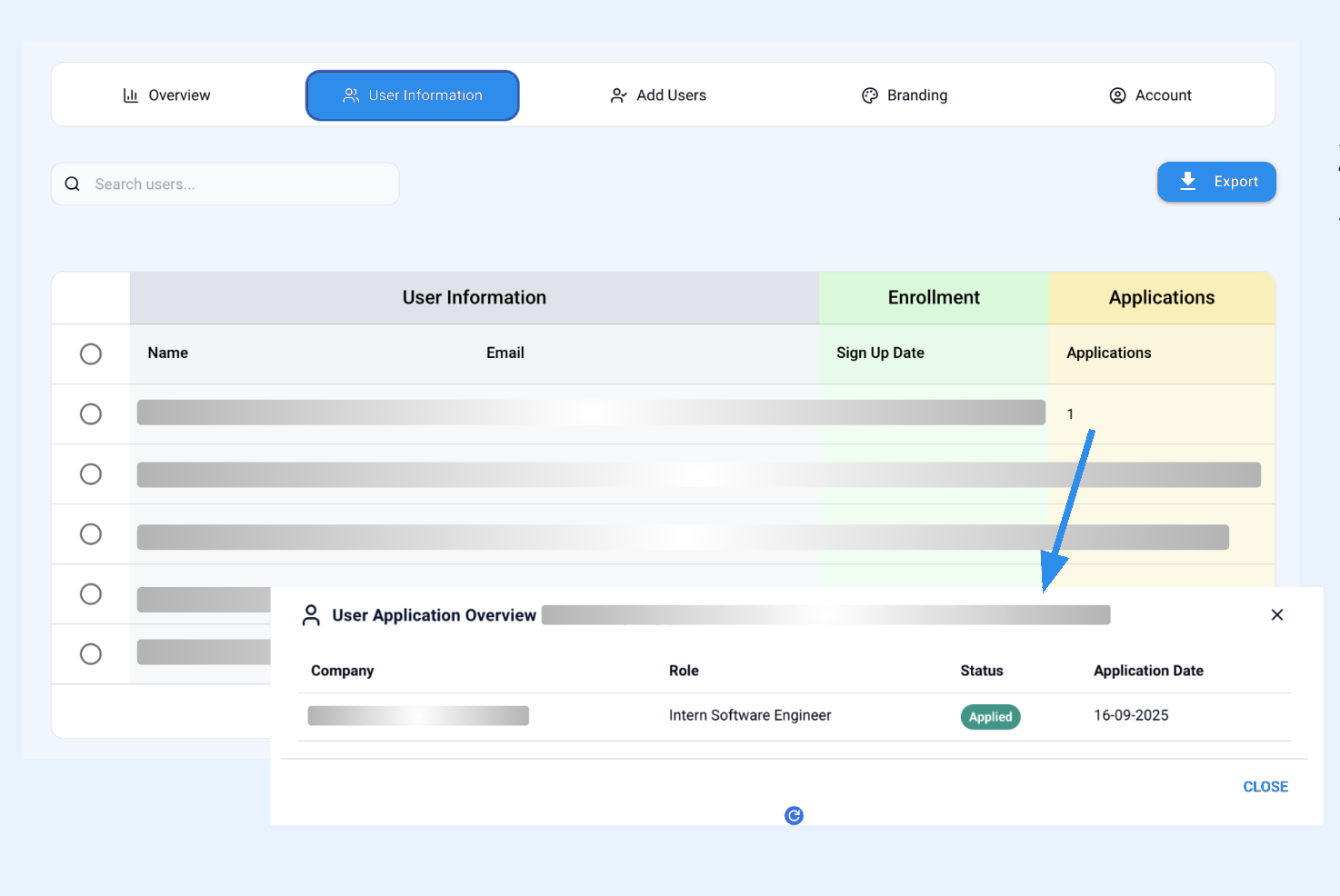Click the blue Grammarly refresh icon
1340x896 pixels.
[x=794, y=816]
